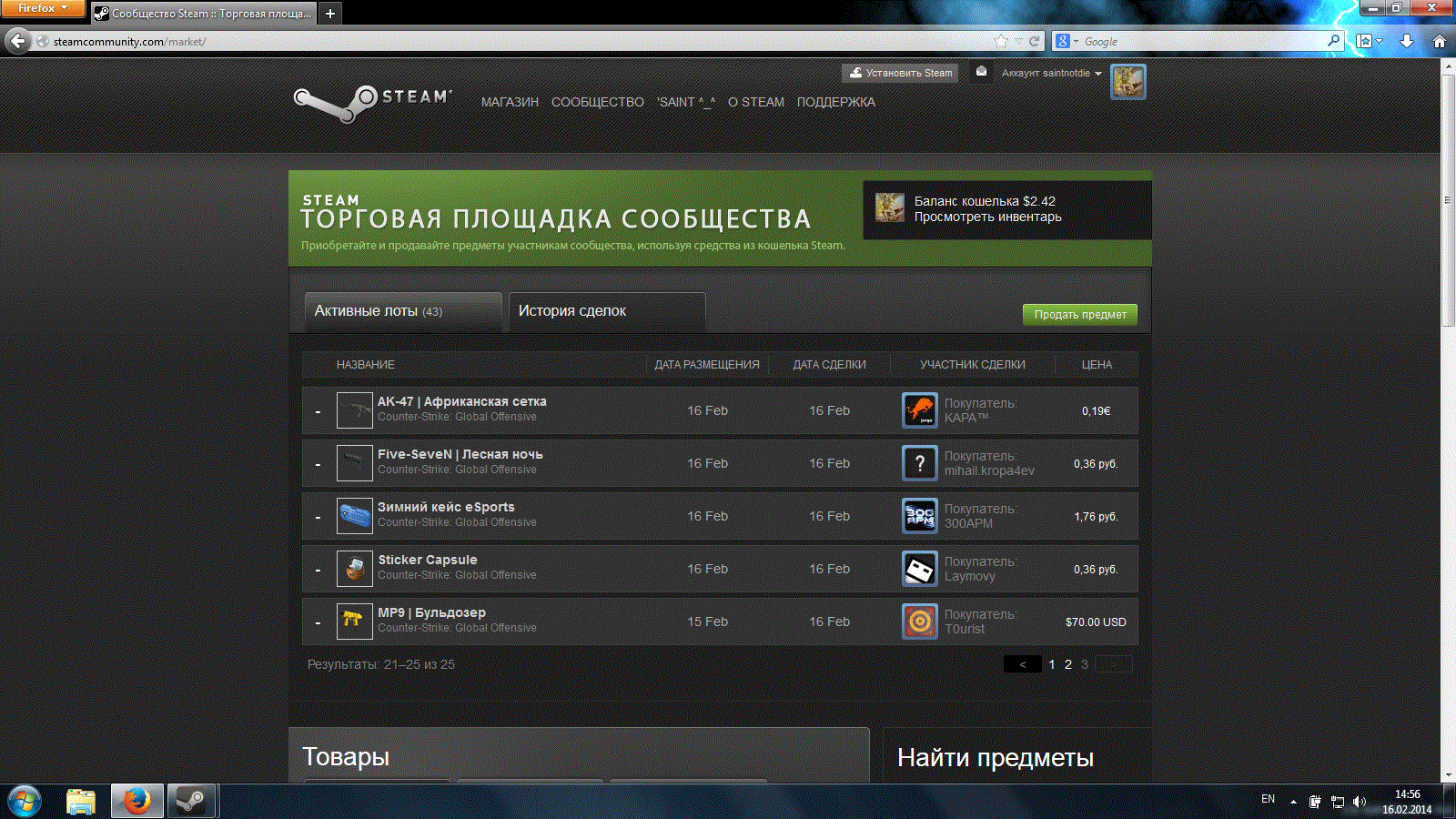Switch to the Активные лоты tab
The width and height of the screenshot is (1456, 819).
click(x=402, y=311)
